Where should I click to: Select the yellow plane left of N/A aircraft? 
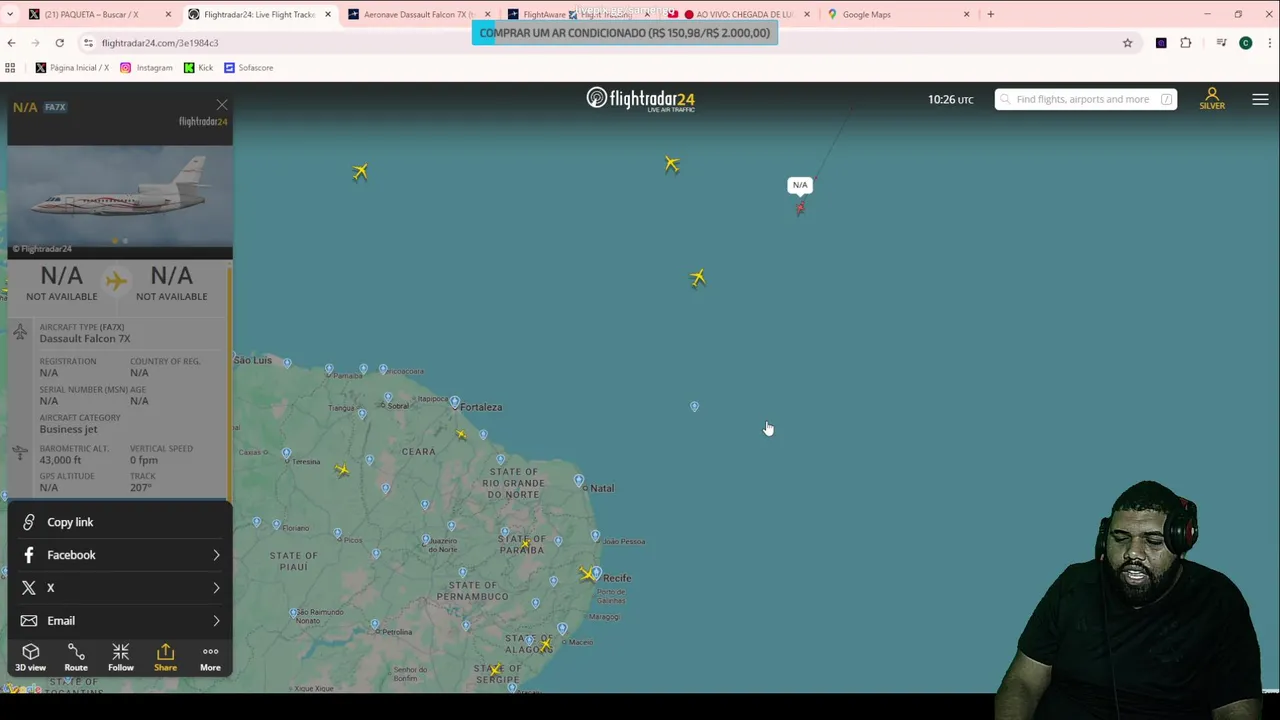pos(672,164)
